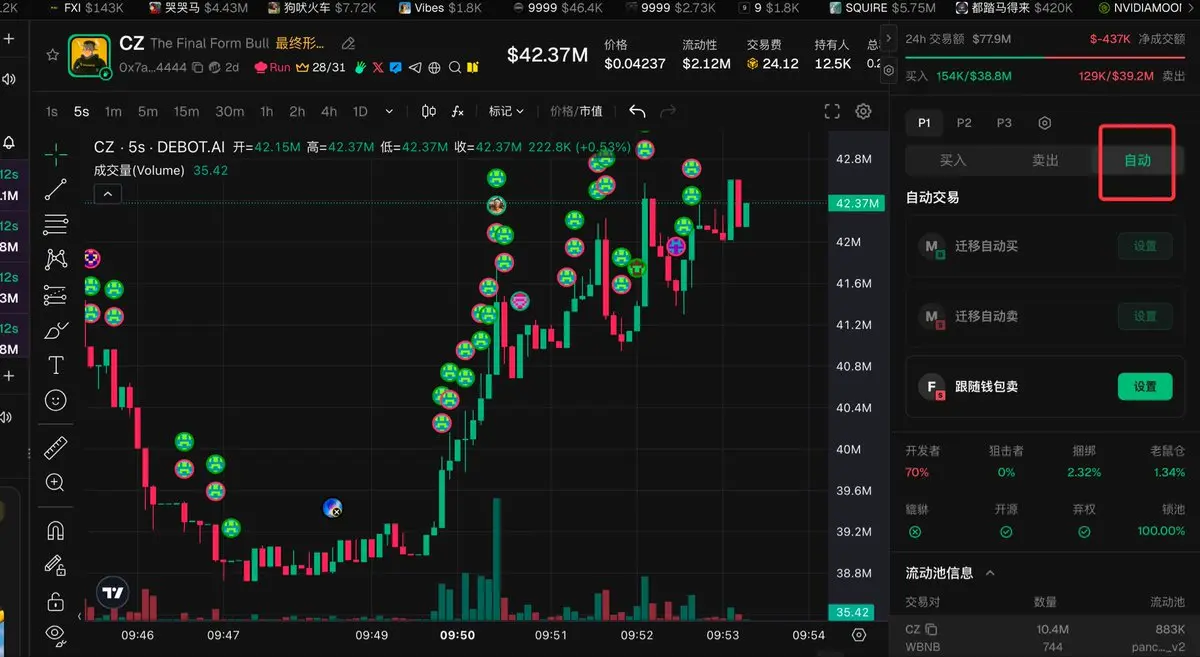
Task: Open the Run launchpad label
Action: 272,68
